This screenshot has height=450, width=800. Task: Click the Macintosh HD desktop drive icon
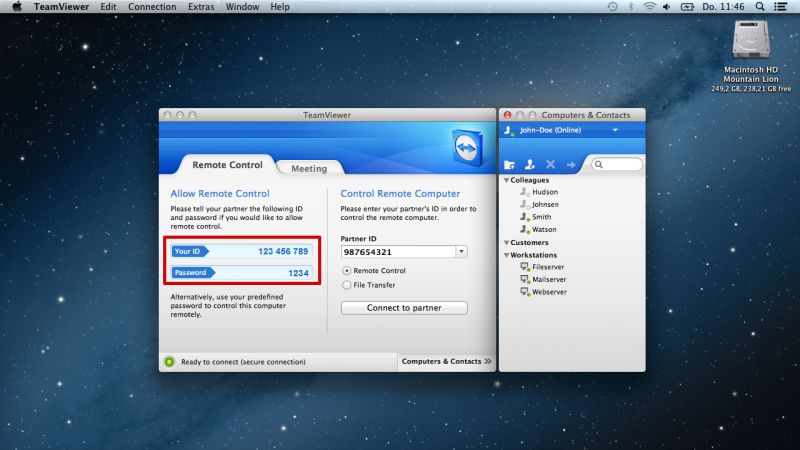tap(751, 40)
